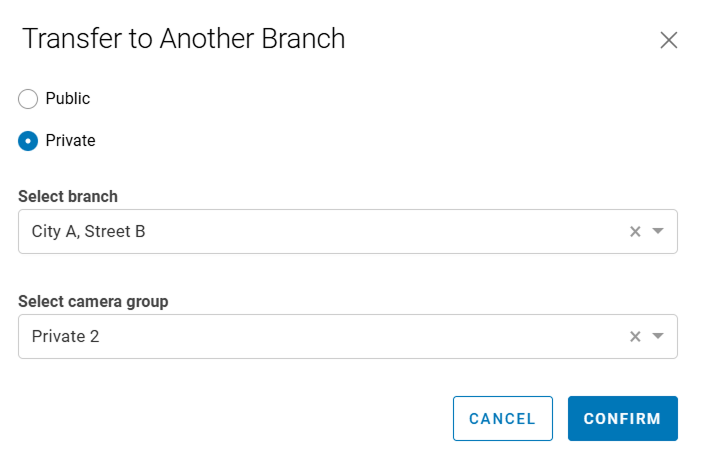The height and width of the screenshot is (462, 707).
Task: Confirm the branch transfer
Action: (x=622, y=419)
